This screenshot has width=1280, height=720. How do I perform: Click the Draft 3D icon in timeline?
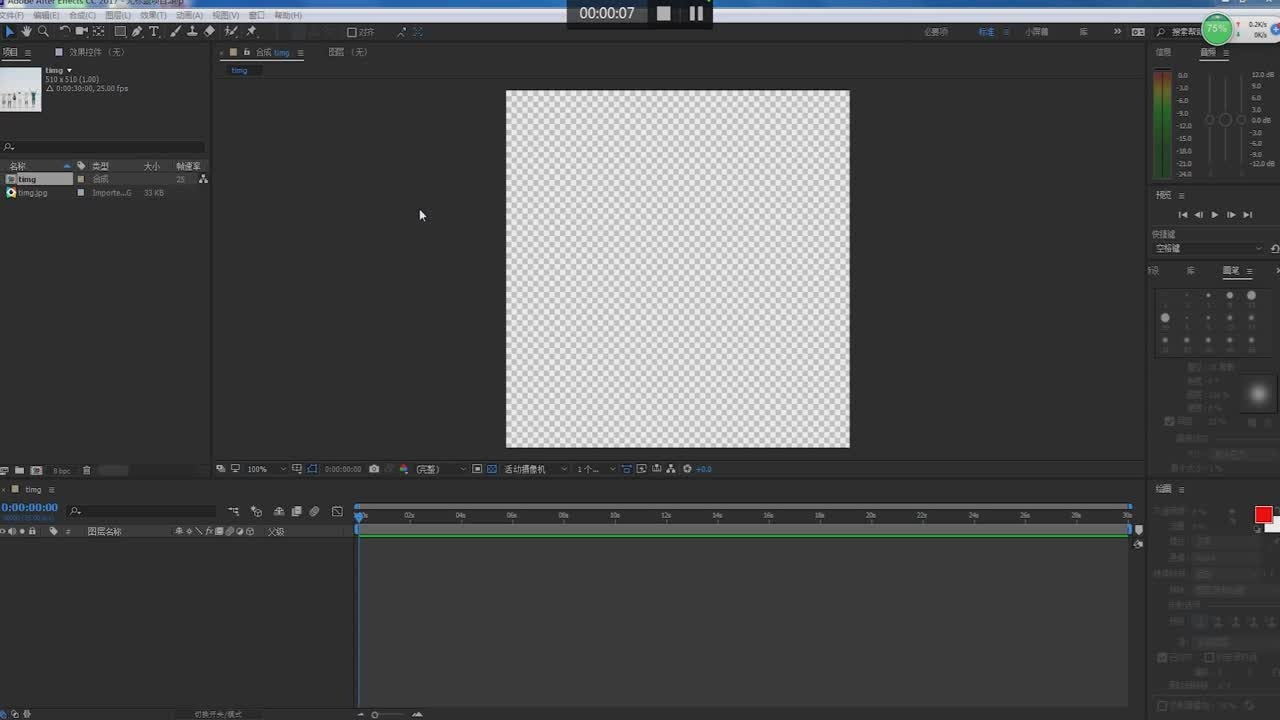(257, 512)
